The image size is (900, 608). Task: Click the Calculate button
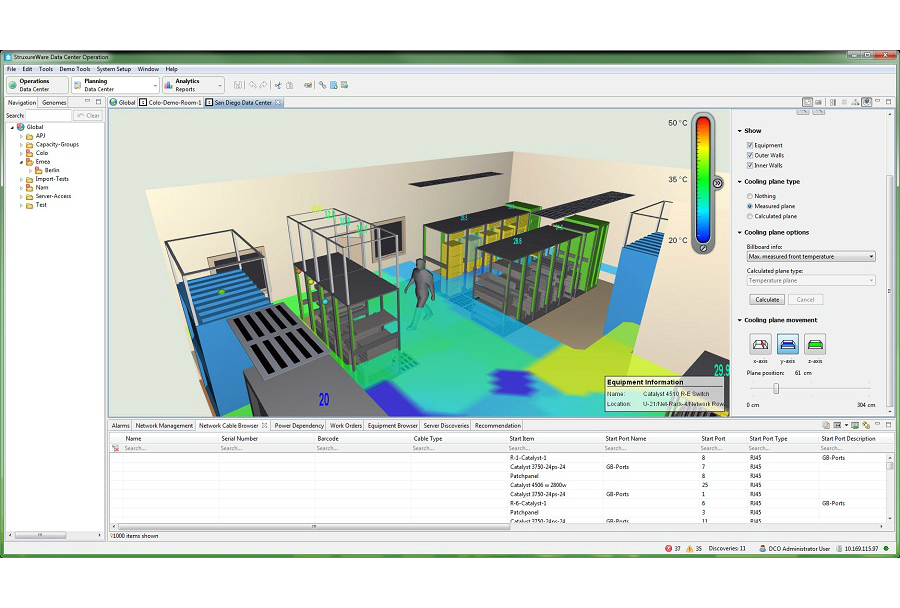click(x=767, y=300)
